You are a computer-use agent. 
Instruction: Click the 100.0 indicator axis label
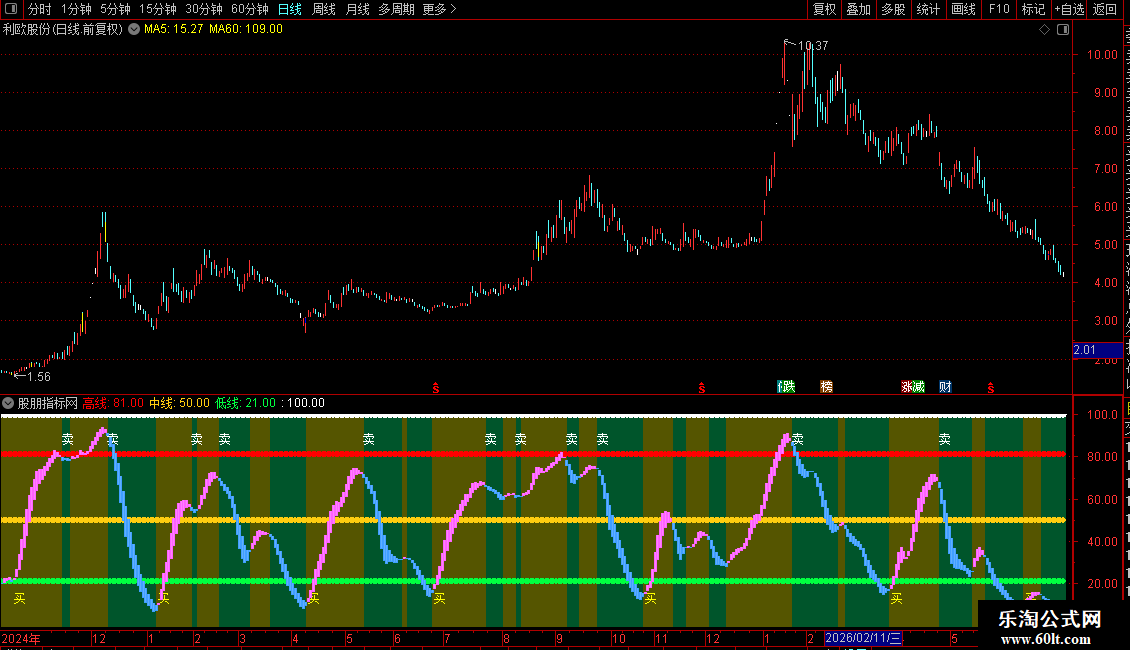[x=1102, y=414]
